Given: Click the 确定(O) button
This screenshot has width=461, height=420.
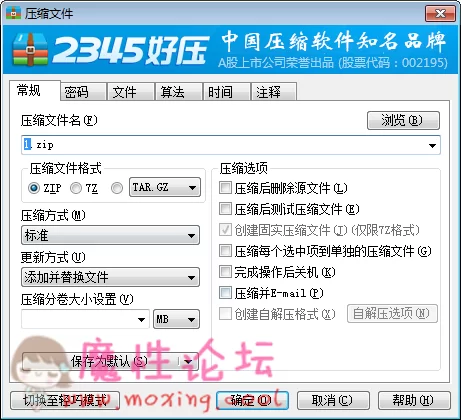Looking at the screenshot, I should [x=252, y=400].
